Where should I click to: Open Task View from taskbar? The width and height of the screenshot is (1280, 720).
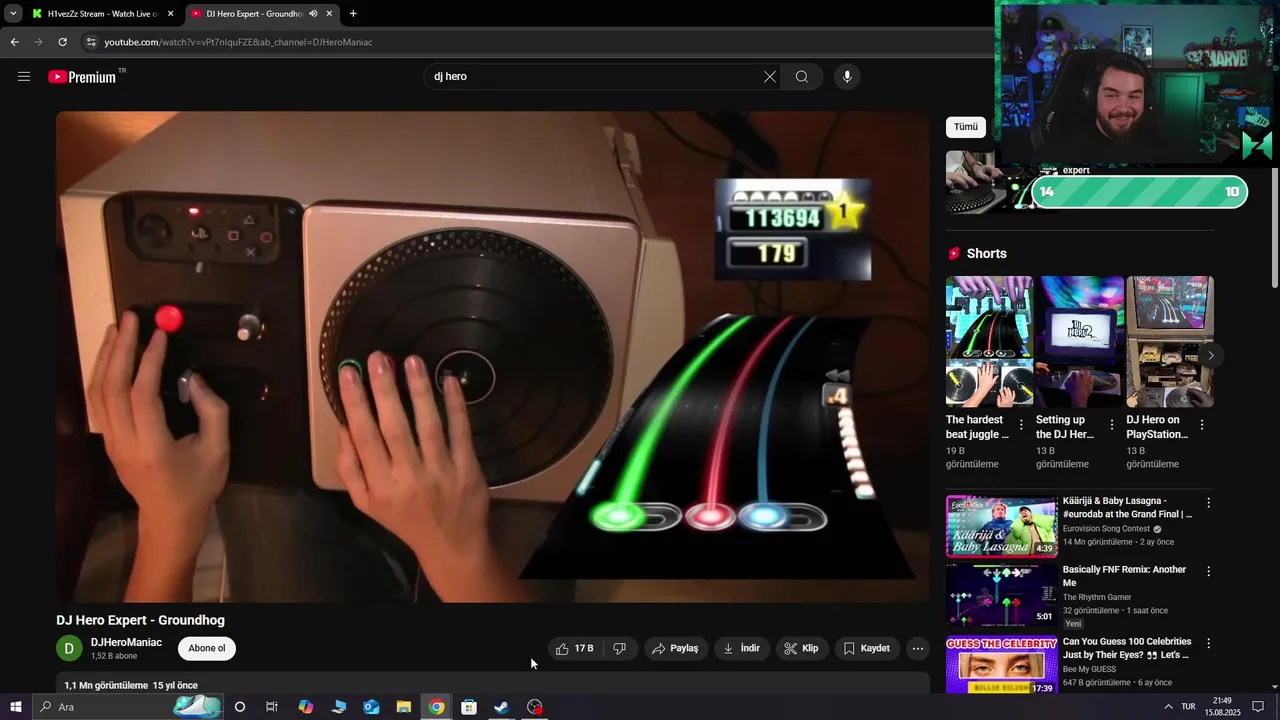272,707
